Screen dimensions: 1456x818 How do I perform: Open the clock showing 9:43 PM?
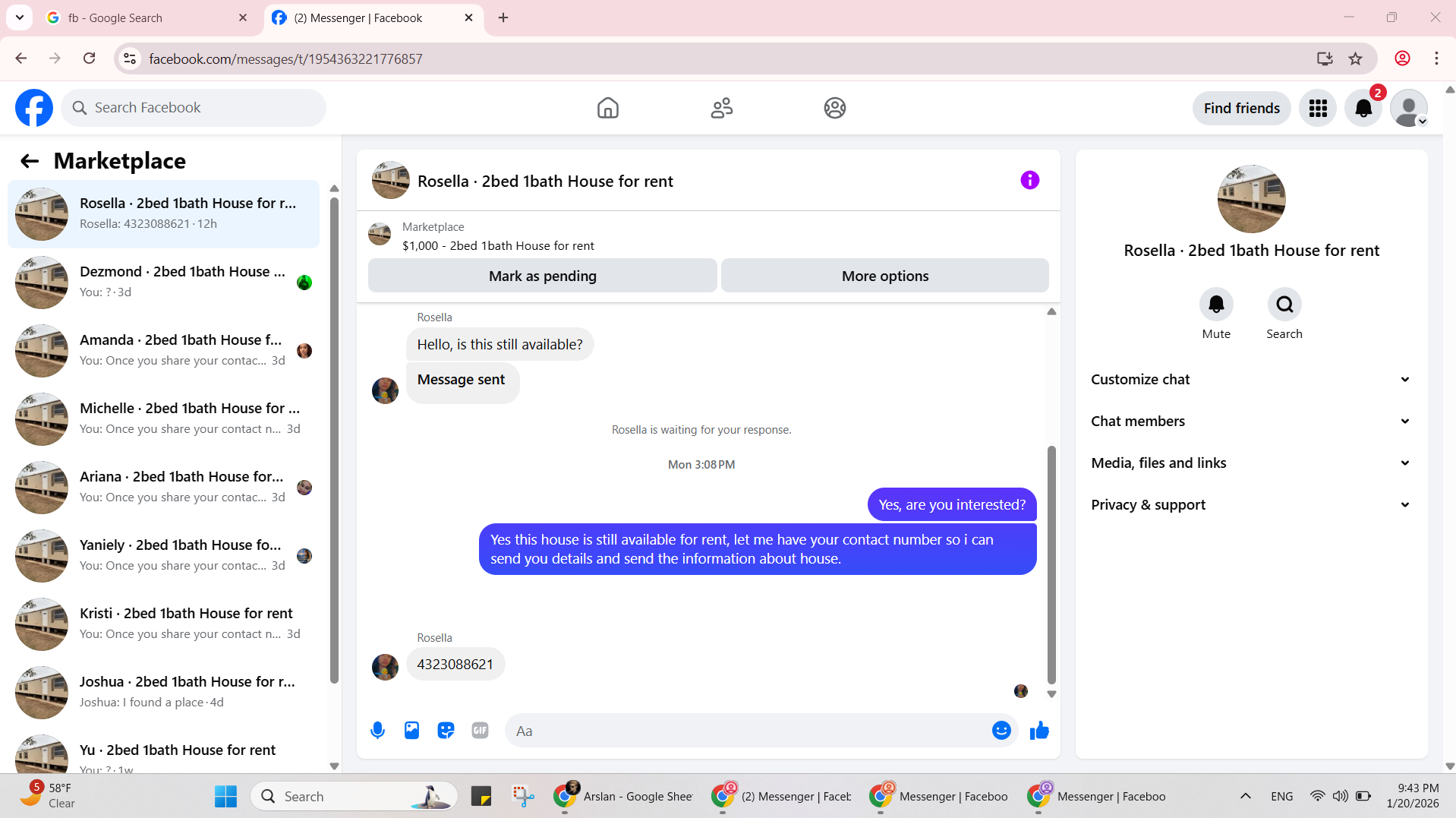tap(1412, 796)
